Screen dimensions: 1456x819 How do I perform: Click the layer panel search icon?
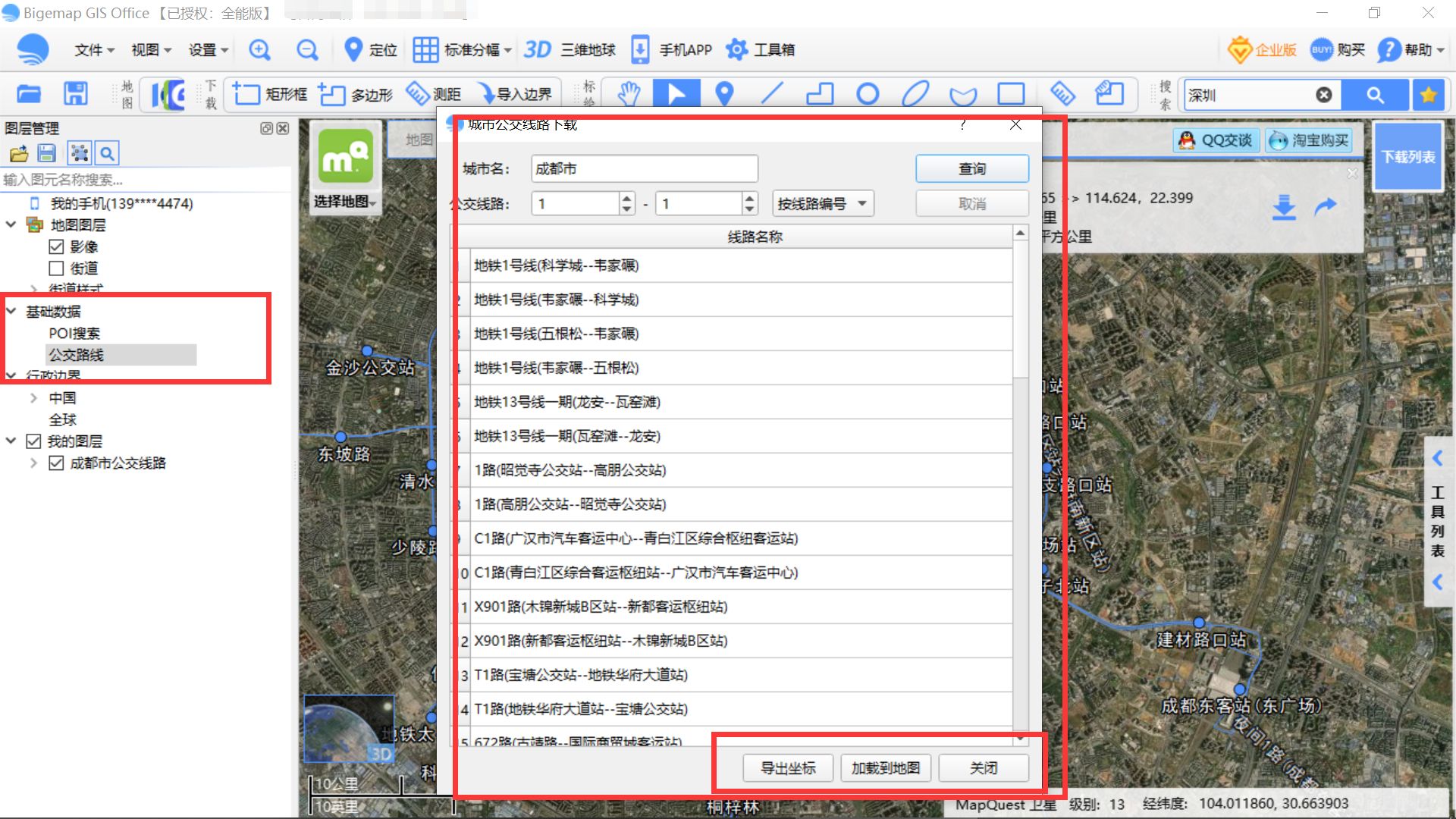coord(108,154)
